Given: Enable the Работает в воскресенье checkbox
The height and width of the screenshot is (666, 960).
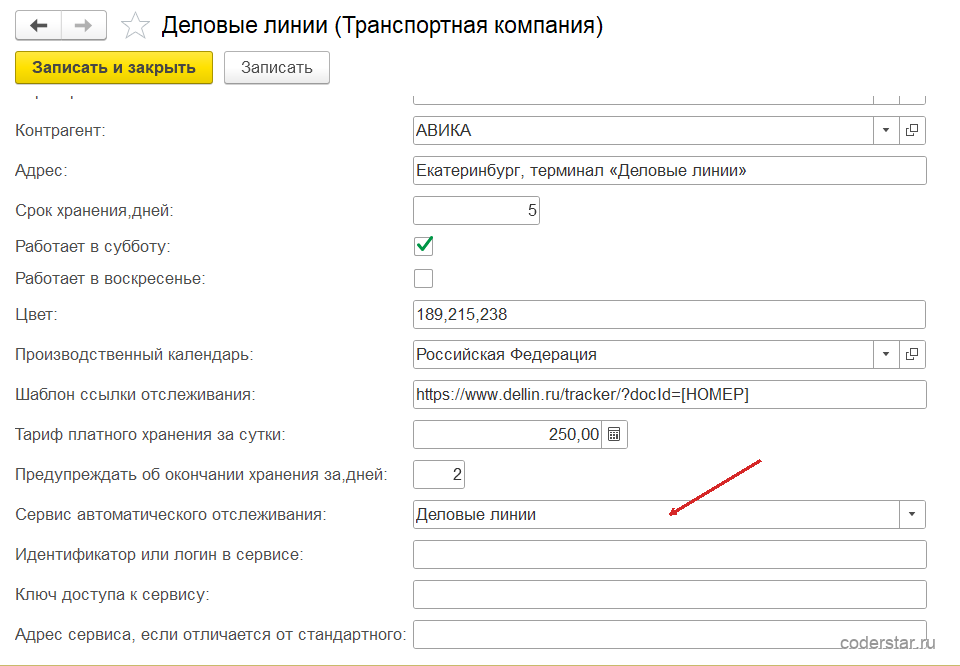Looking at the screenshot, I should click(424, 279).
